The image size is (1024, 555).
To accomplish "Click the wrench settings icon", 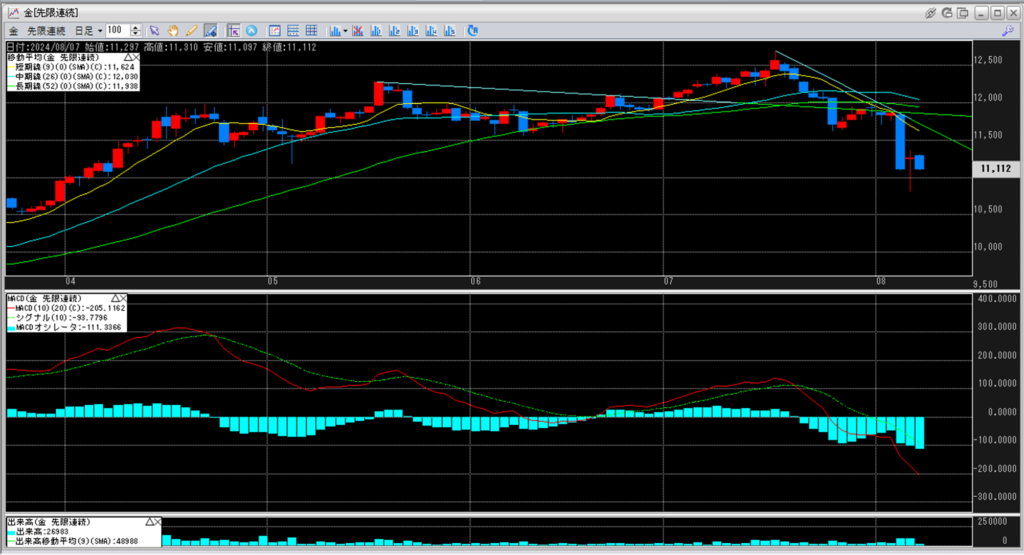I will [x=1007, y=31].
